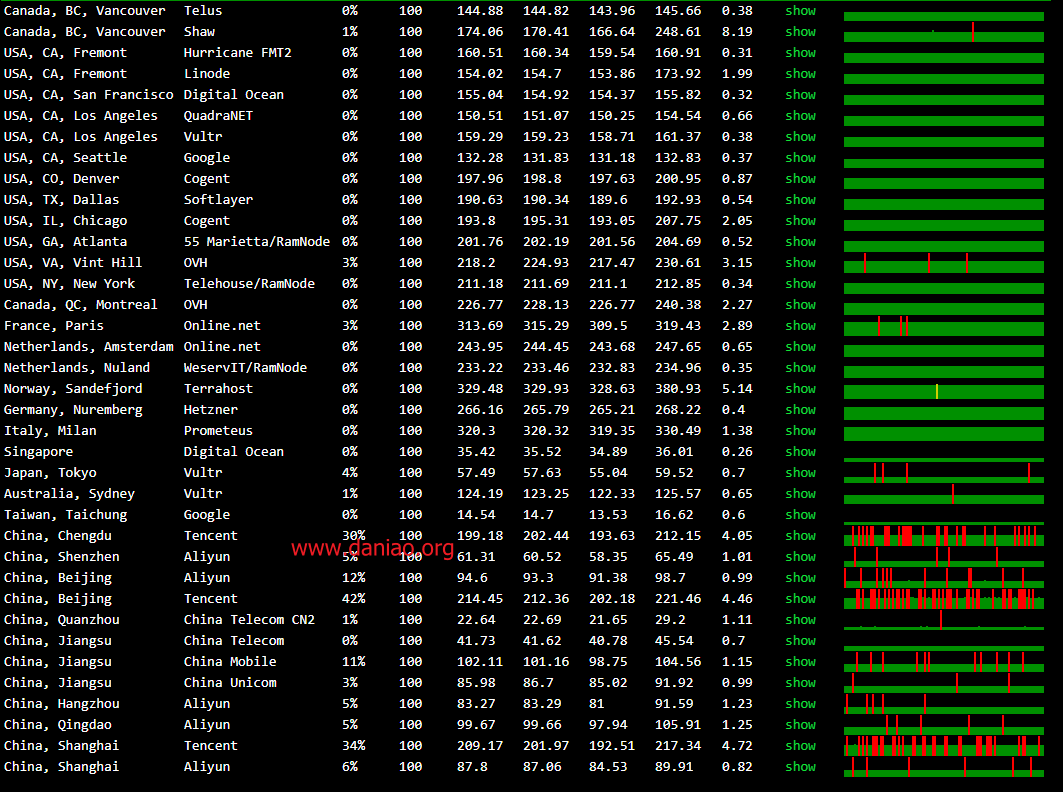Click the Vint Hill OVH latency graph
Screen dimensions: 1063x792
(x=944, y=263)
